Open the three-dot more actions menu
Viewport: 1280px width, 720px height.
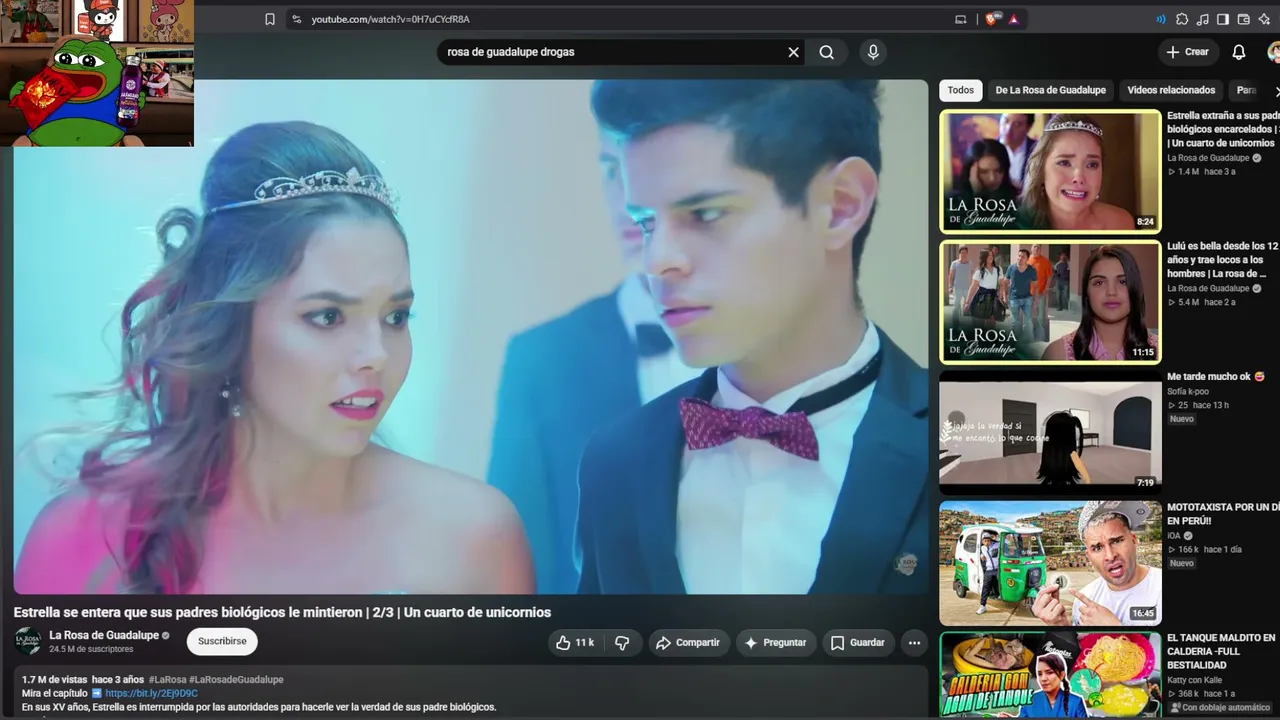[914, 643]
